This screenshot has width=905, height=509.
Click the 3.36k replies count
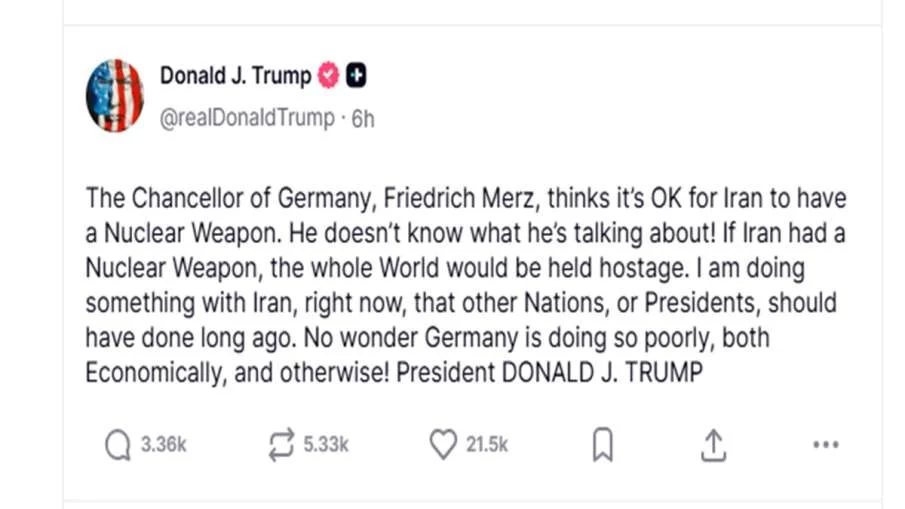coord(163,445)
